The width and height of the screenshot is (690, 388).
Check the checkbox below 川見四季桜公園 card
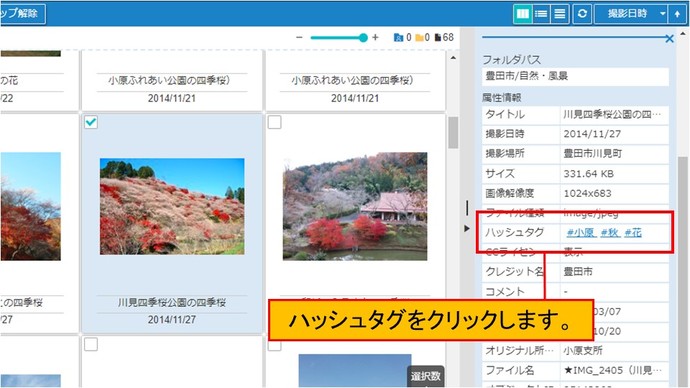91,344
